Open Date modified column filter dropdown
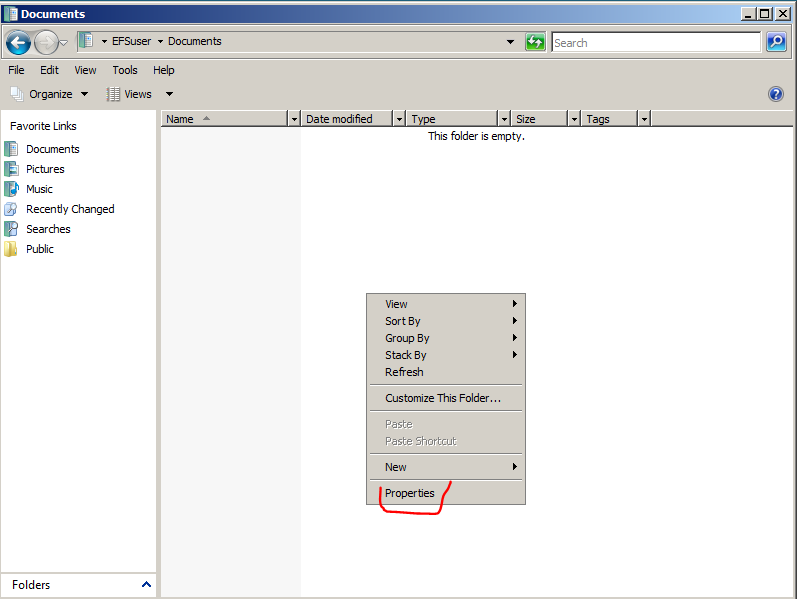This screenshot has width=797, height=599. (x=400, y=119)
